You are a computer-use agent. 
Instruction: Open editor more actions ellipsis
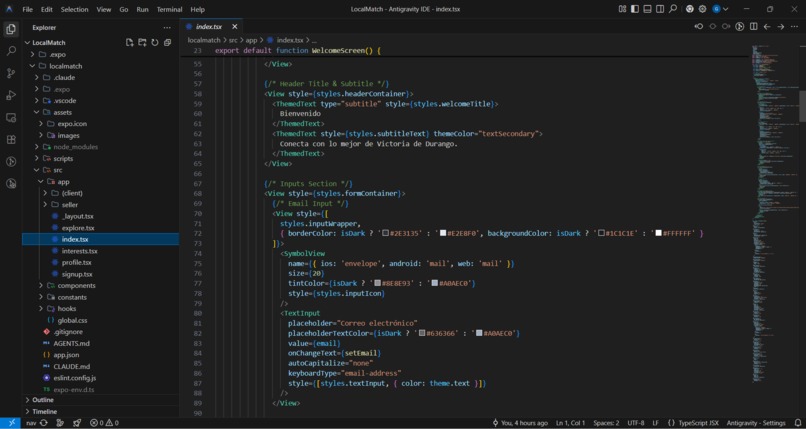pos(795,27)
